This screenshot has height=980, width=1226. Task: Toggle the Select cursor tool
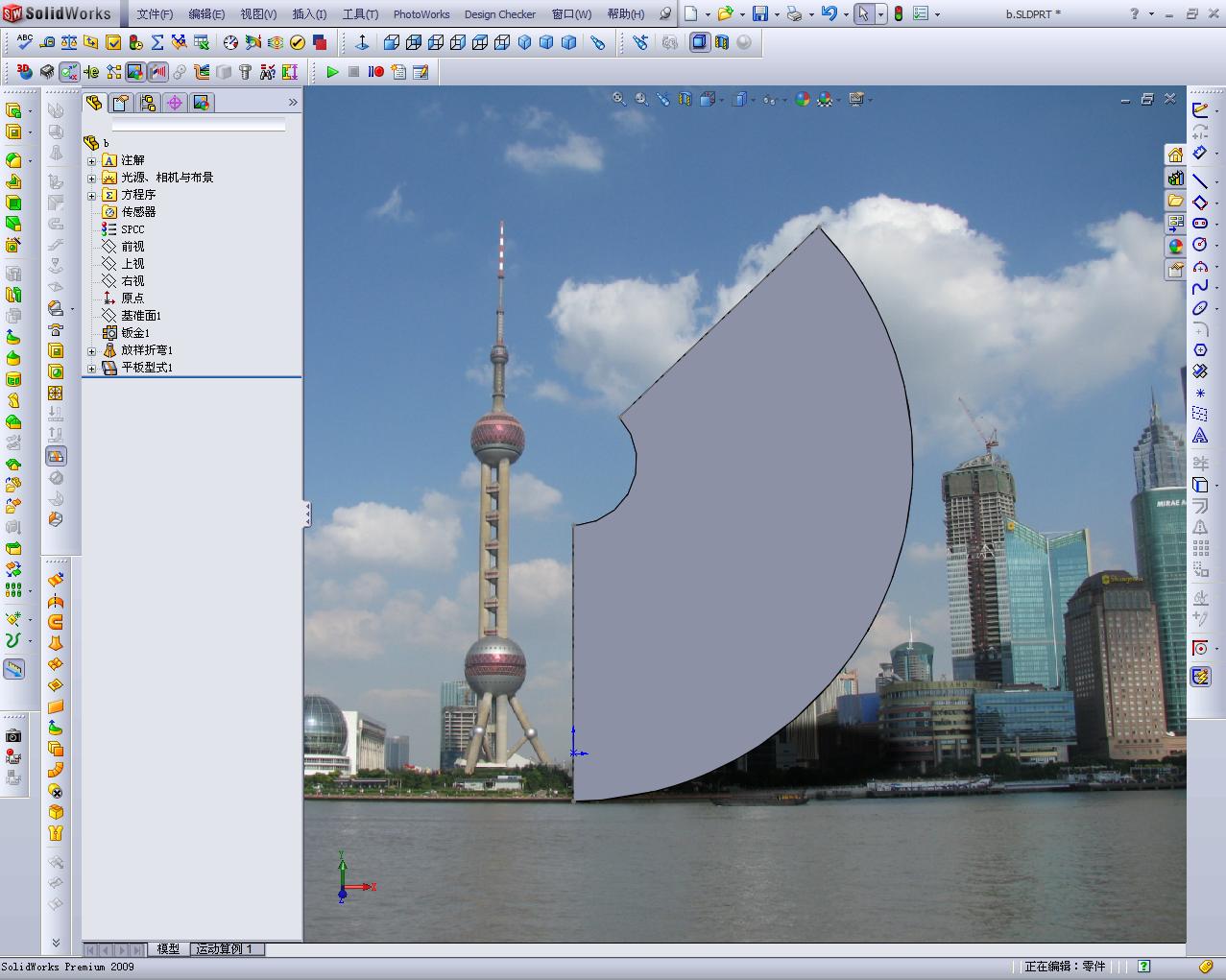click(864, 14)
